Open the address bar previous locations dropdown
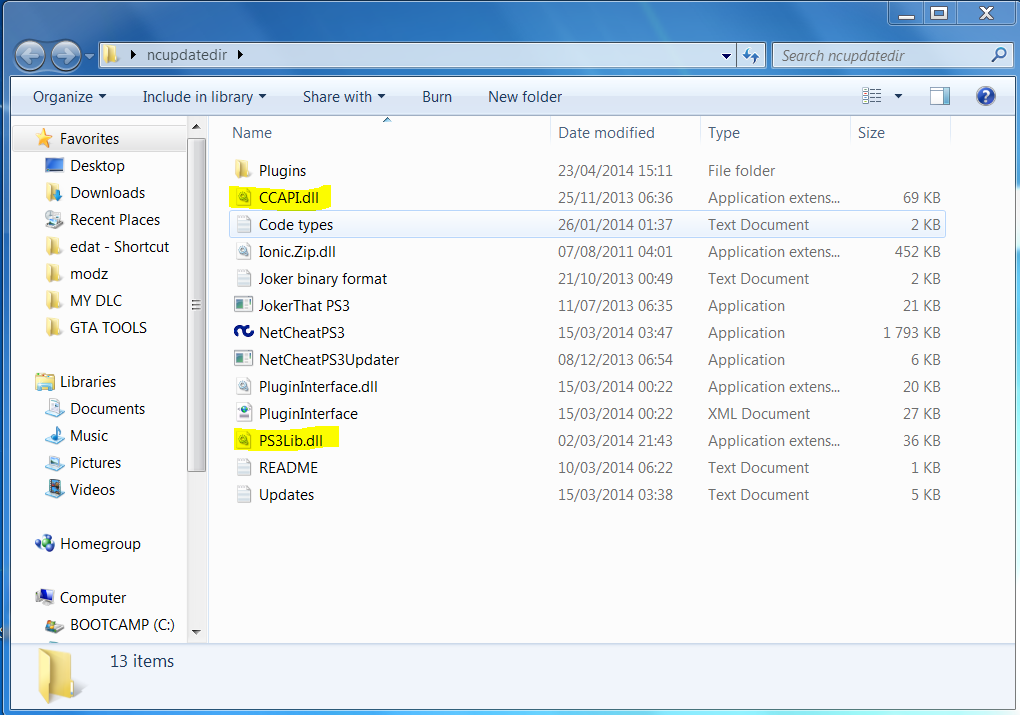The height and width of the screenshot is (715, 1020). pyautogui.click(x=726, y=56)
